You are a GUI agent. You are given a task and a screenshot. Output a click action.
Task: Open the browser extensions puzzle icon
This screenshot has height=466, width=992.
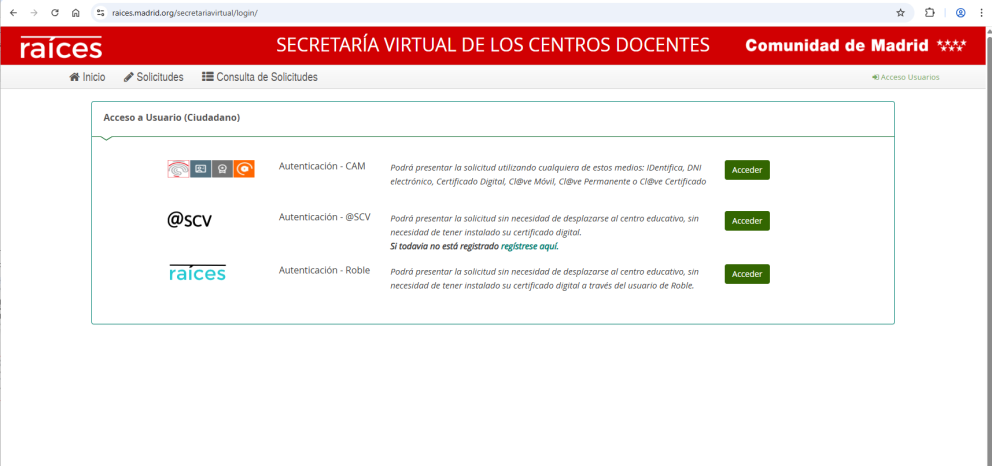tap(930, 13)
